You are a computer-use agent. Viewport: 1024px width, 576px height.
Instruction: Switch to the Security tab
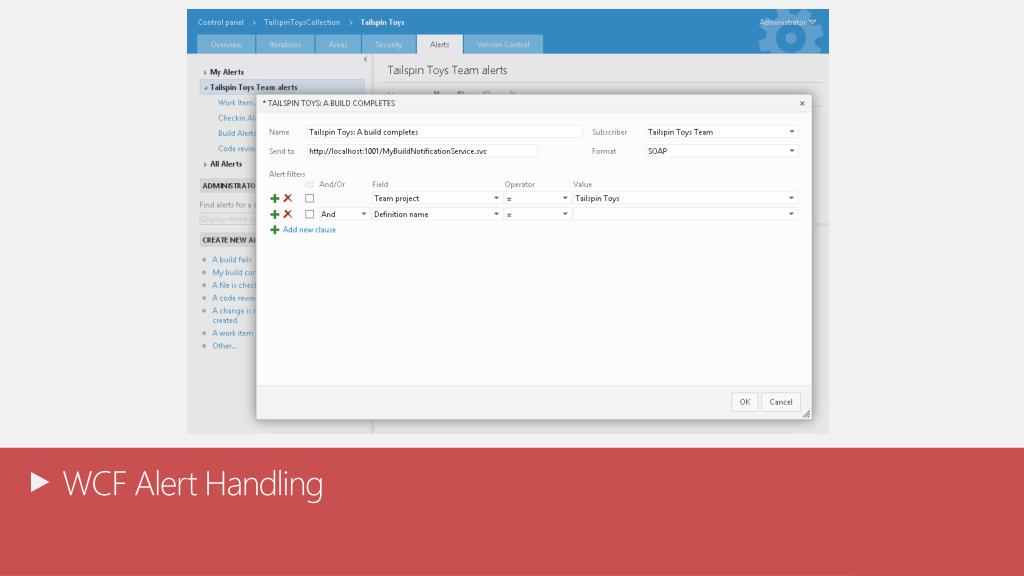[x=389, y=44]
